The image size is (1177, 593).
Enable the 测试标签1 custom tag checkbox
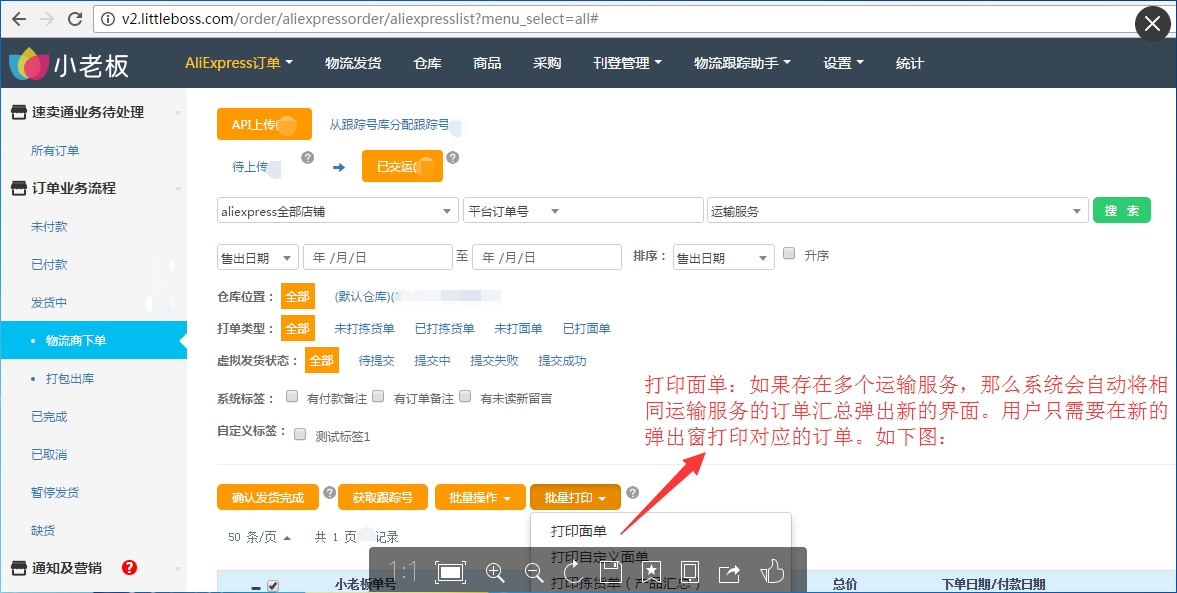click(x=300, y=435)
